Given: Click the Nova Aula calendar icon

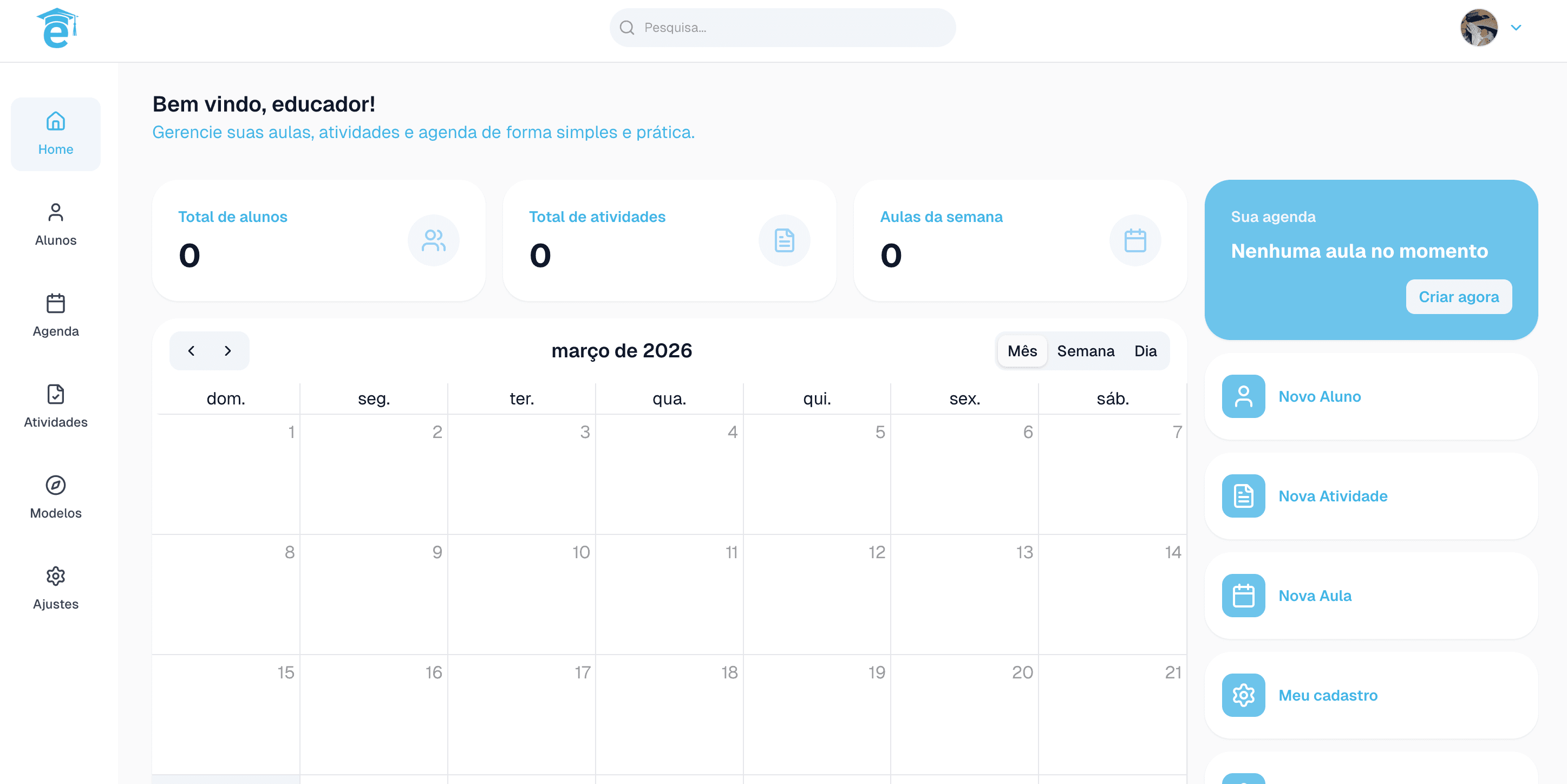Looking at the screenshot, I should (1243, 596).
